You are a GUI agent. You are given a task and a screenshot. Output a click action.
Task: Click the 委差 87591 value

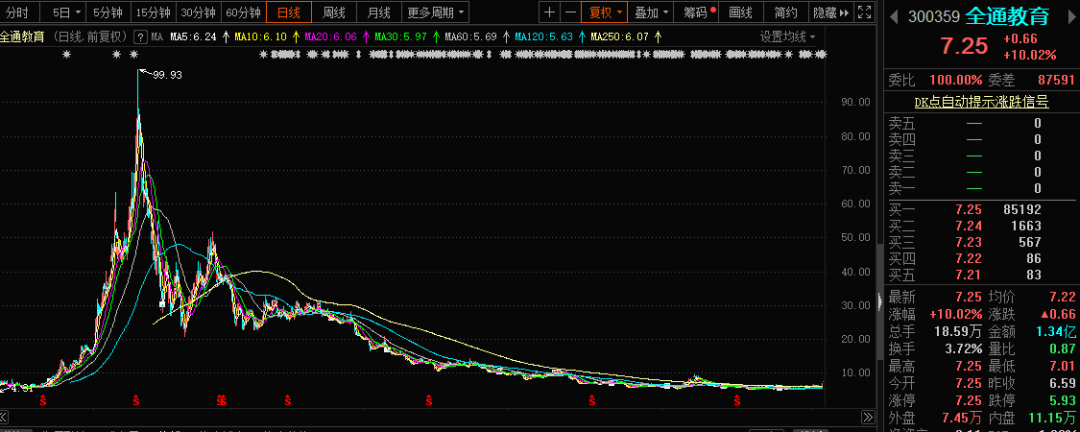pyautogui.click(x=1055, y=81)
